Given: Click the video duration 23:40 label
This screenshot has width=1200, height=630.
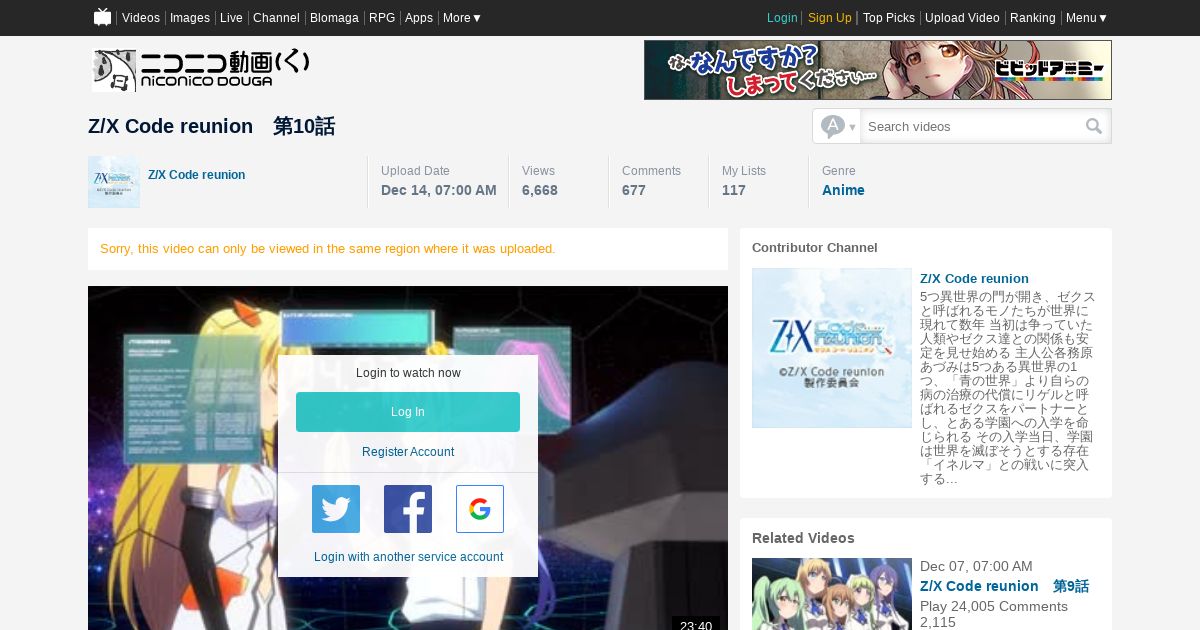Looking at the screenshot, I should pos(696,625).
